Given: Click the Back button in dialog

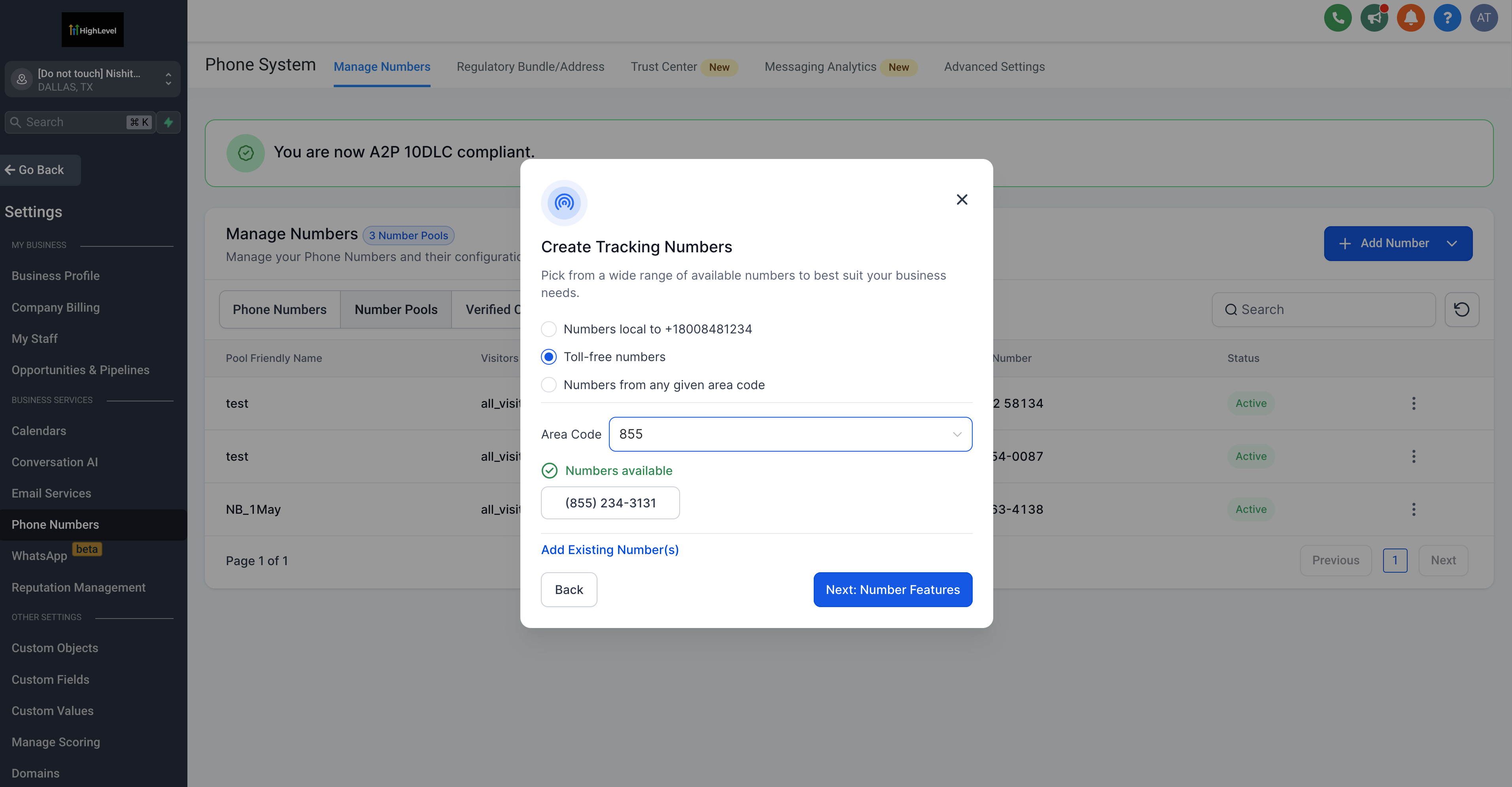Looking at the screenshot, I should [569, 589].
